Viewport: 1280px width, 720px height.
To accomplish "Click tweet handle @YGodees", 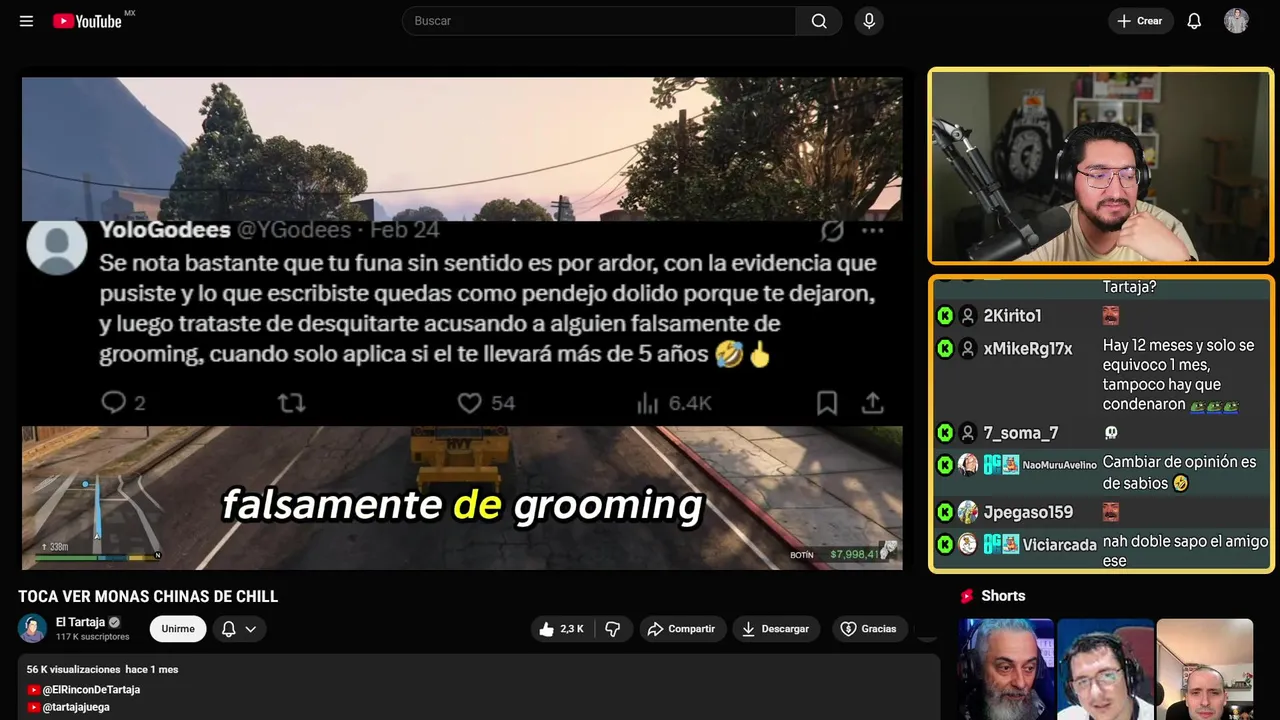I will tap(294, 231).
